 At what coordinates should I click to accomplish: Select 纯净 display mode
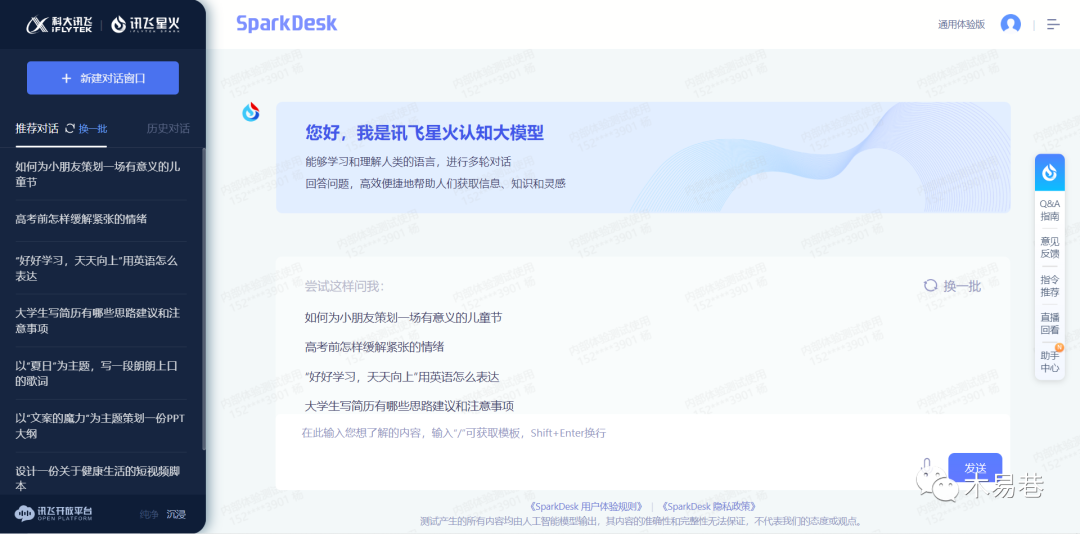[x=149, y=514]
